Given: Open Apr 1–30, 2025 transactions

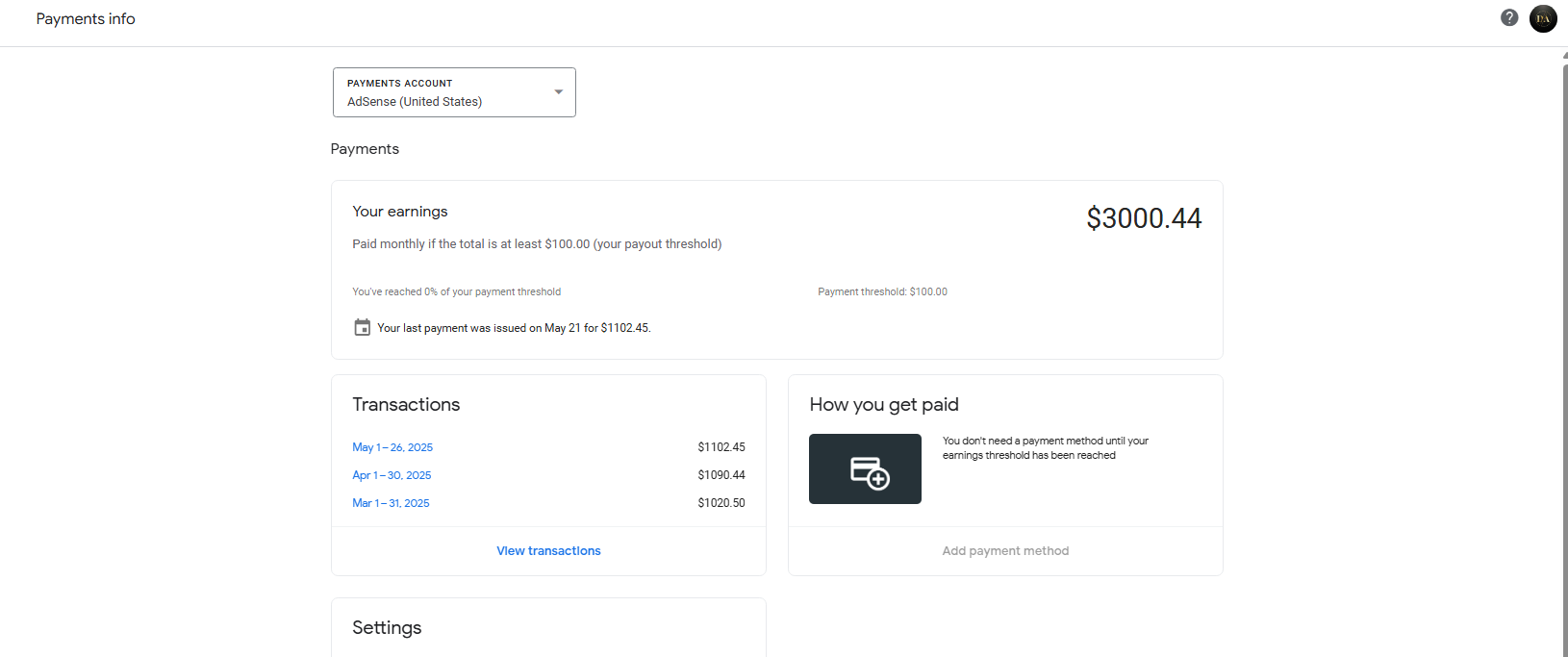Looking at the screenshot, I should pyautogui.click(x=392, y=475).
